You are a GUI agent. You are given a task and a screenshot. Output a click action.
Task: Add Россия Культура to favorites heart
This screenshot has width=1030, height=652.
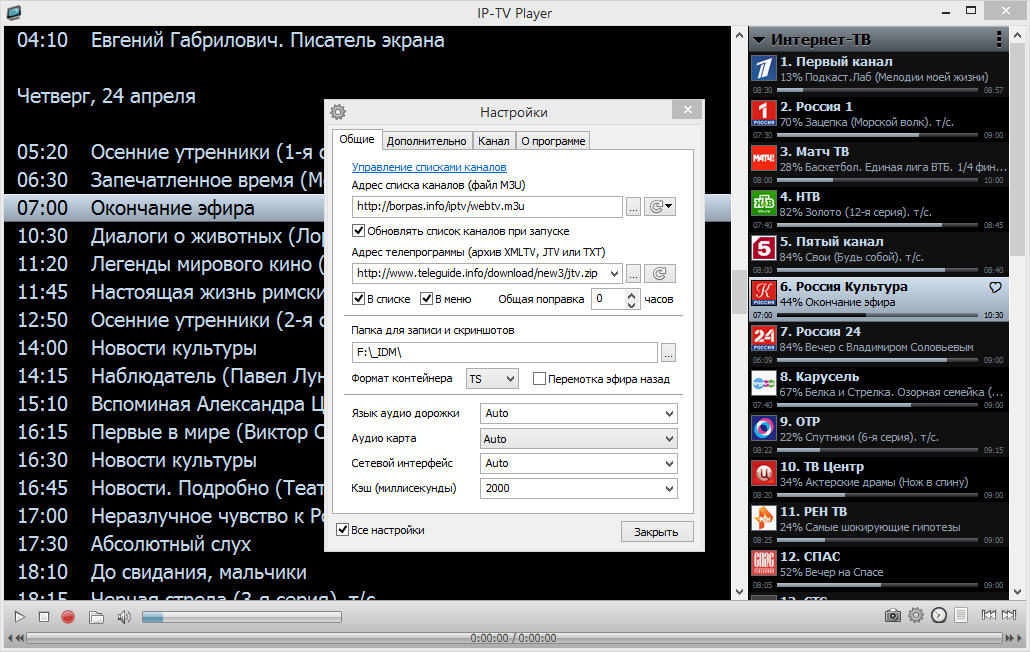(994, 288)
